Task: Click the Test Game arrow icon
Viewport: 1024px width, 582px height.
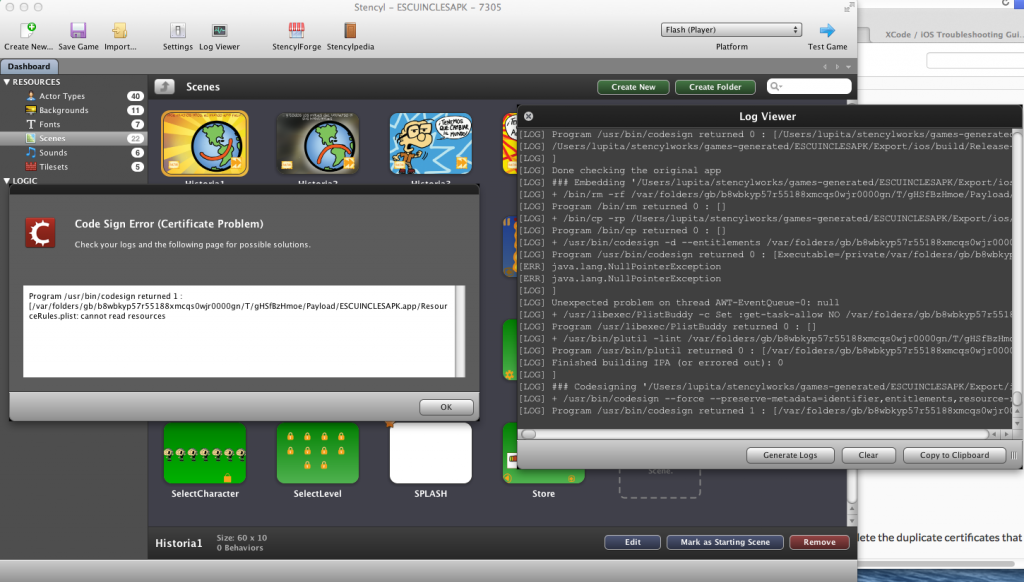Action: point(827,30)
